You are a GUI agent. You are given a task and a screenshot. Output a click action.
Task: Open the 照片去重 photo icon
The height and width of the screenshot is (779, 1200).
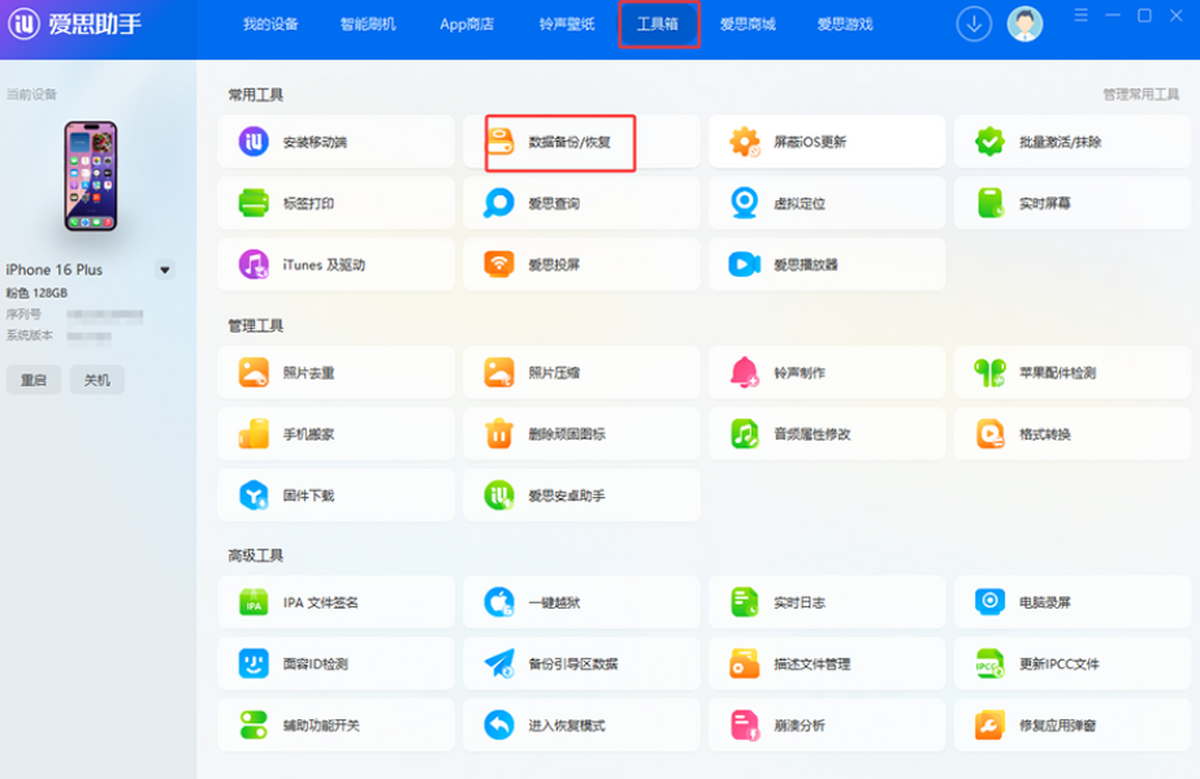(254, 373)
